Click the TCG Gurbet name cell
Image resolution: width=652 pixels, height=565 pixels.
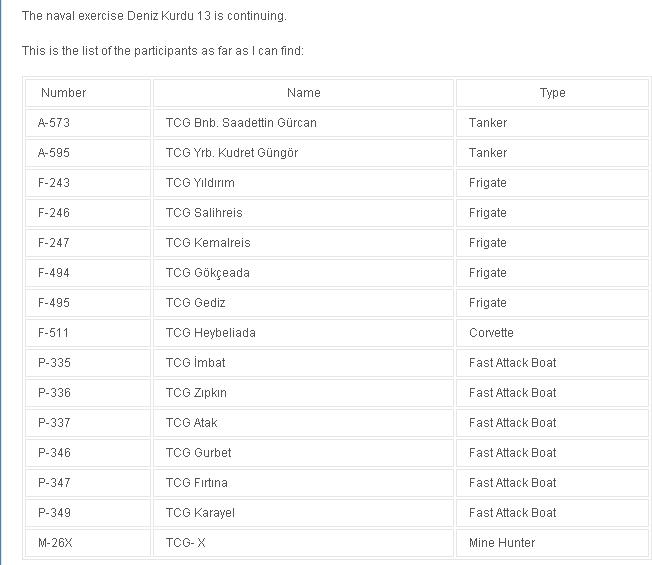[x=303, y=452]
